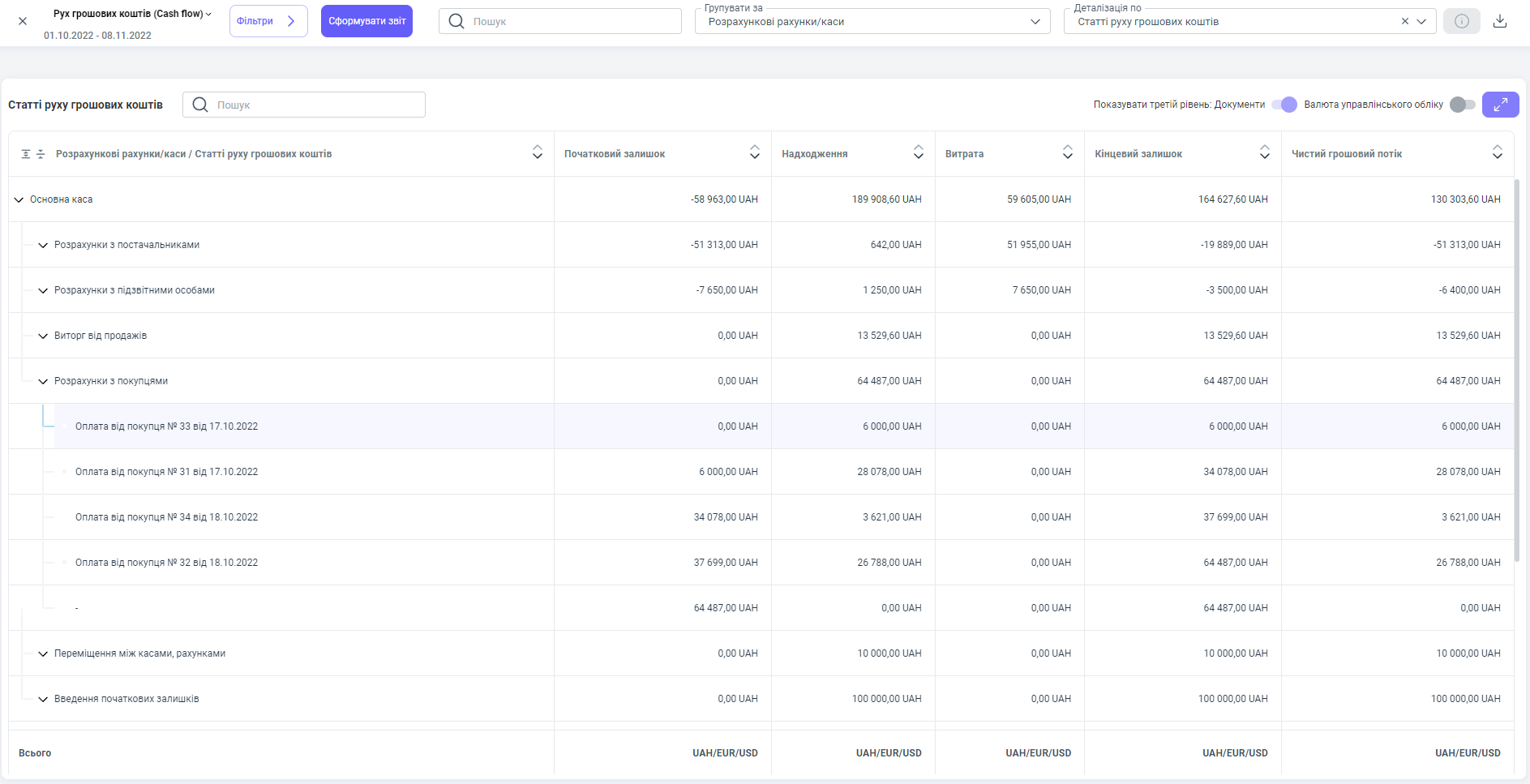Screen dimensions: 1530x784
Task: Open Рух грошових коштів report selector
Action: pos(132,14)
